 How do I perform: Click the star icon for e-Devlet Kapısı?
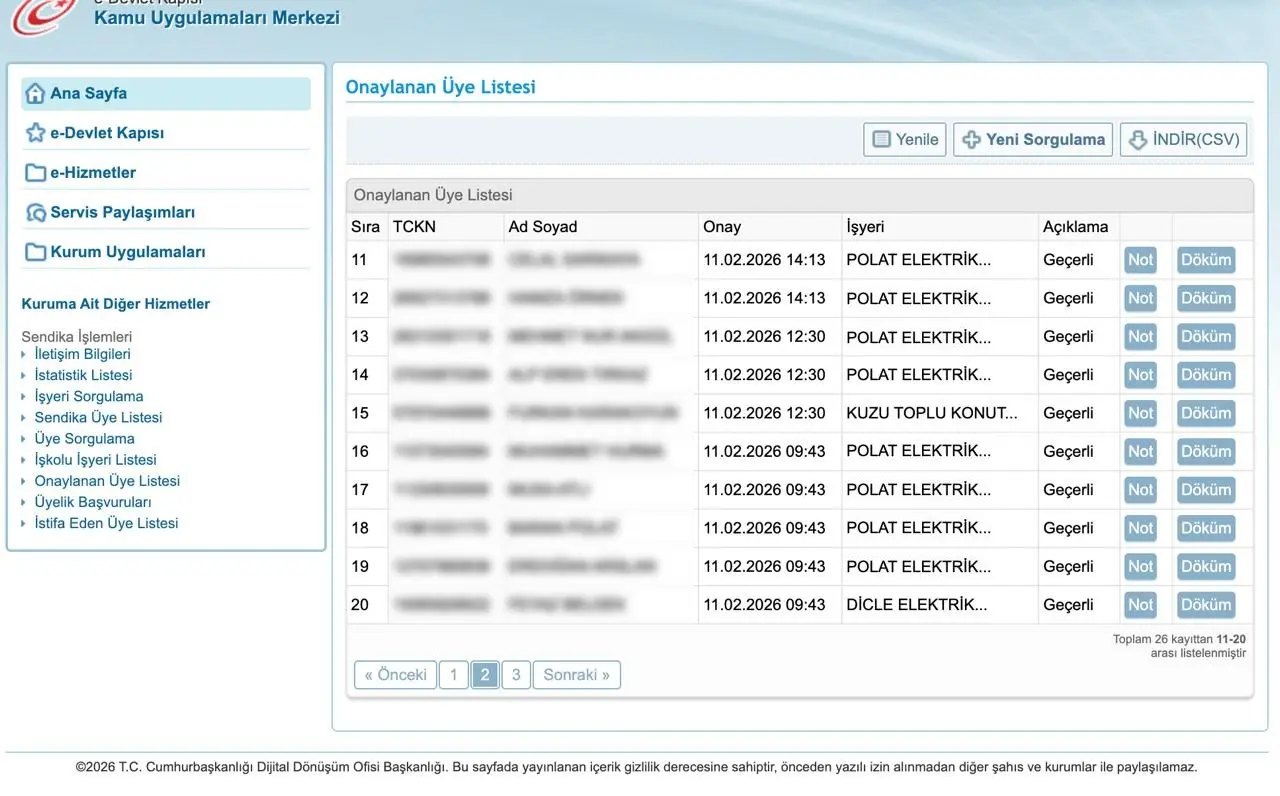35,133
